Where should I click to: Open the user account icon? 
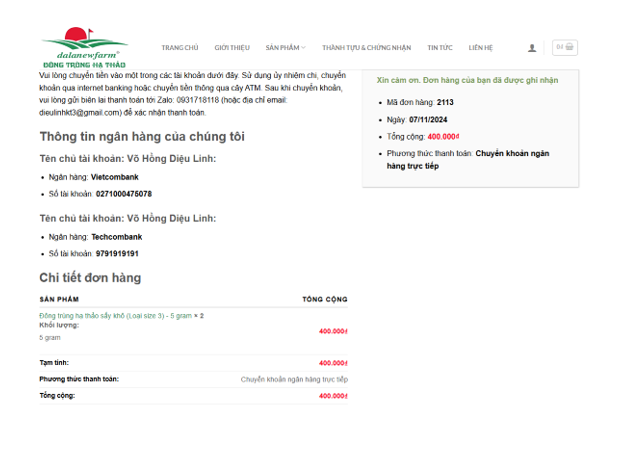coord(532,48)
